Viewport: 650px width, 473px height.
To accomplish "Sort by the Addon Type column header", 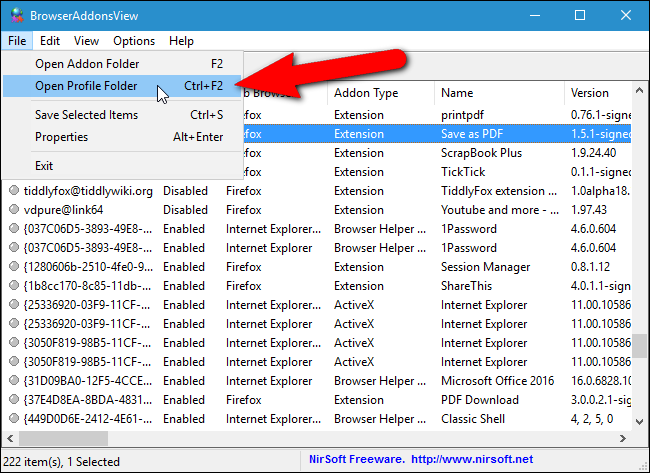I will [x=381, y=93].
